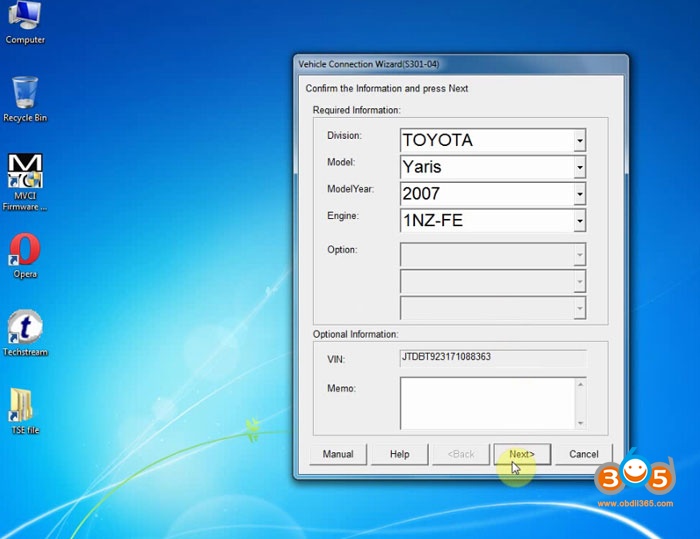
Task: Select the TSE file folder shortcut
Action: pos(25,411)
